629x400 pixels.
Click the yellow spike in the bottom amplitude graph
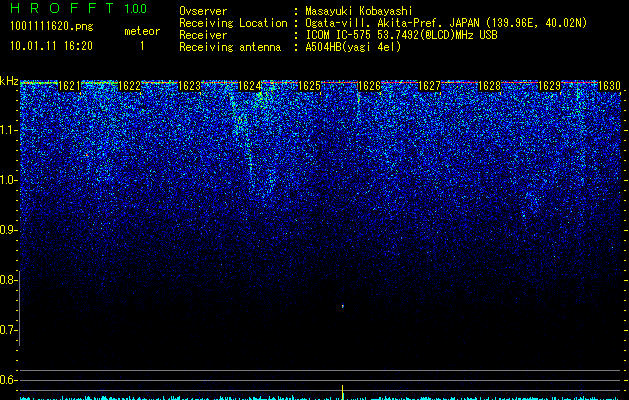pyautogui.click(x=343, y=392)
